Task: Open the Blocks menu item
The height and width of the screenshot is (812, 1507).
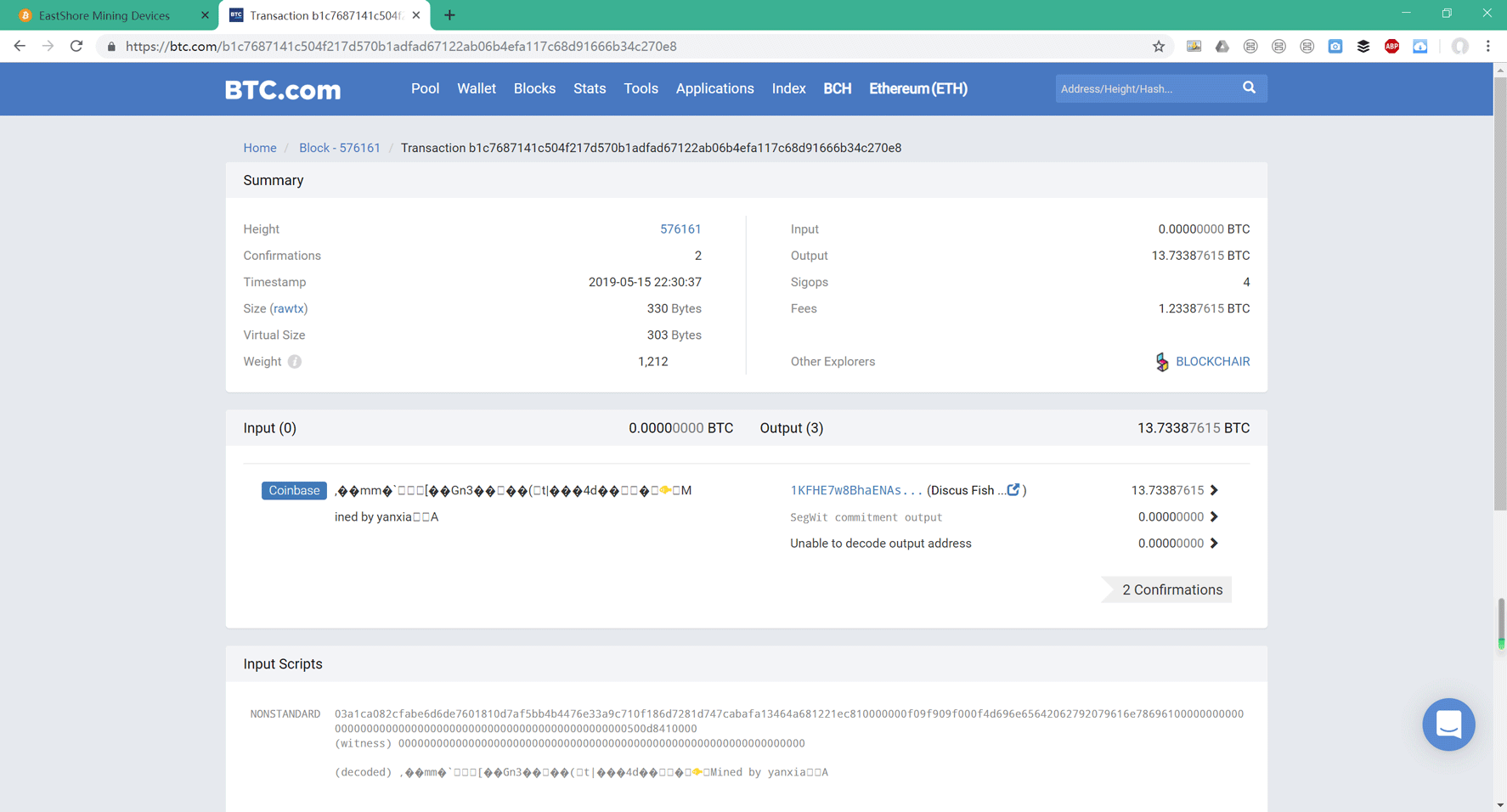Action: (x=534, y=88)
